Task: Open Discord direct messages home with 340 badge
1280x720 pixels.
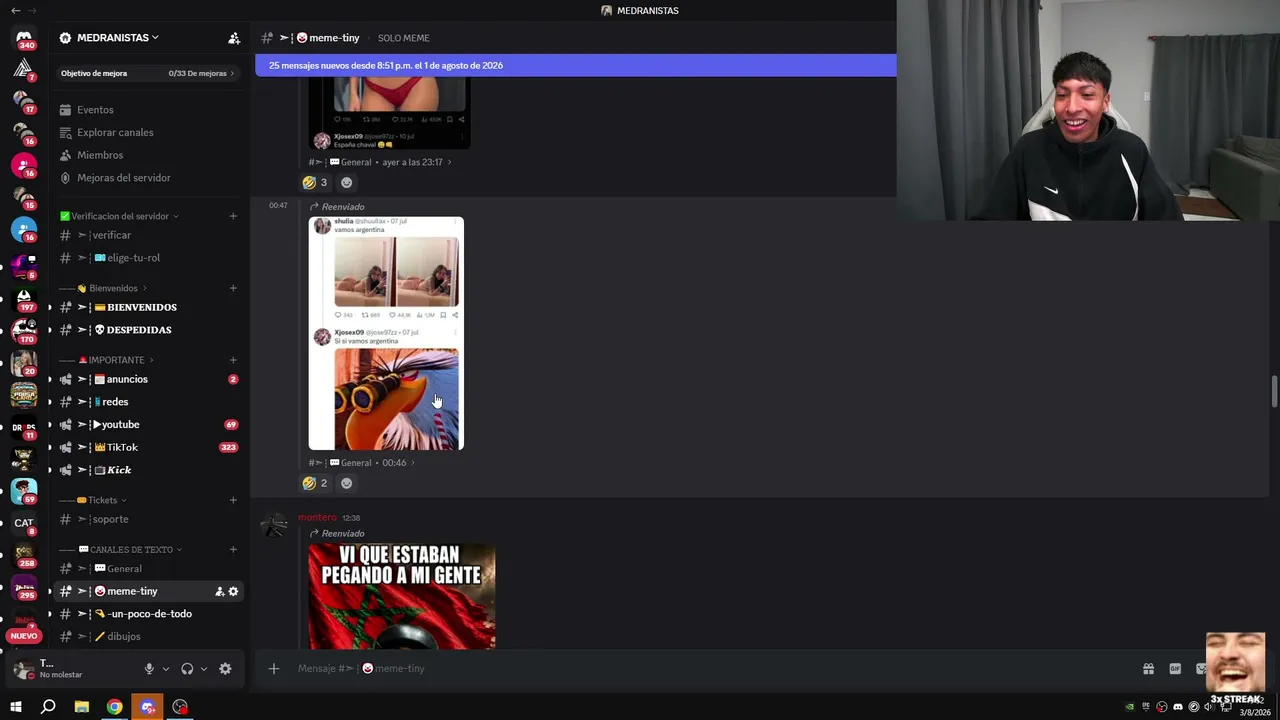Action: point(24,37)
